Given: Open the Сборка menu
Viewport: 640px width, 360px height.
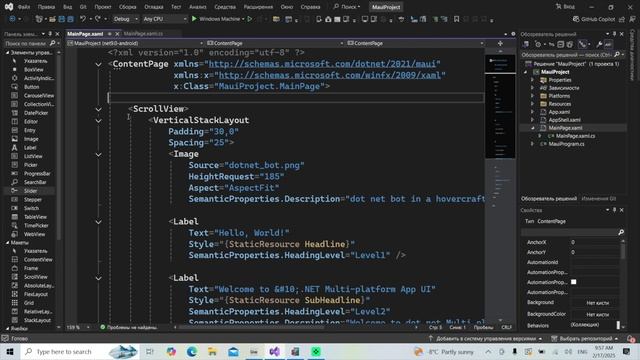Looking at the screenshot, I should pyautogui.click(x=127, y=7).
